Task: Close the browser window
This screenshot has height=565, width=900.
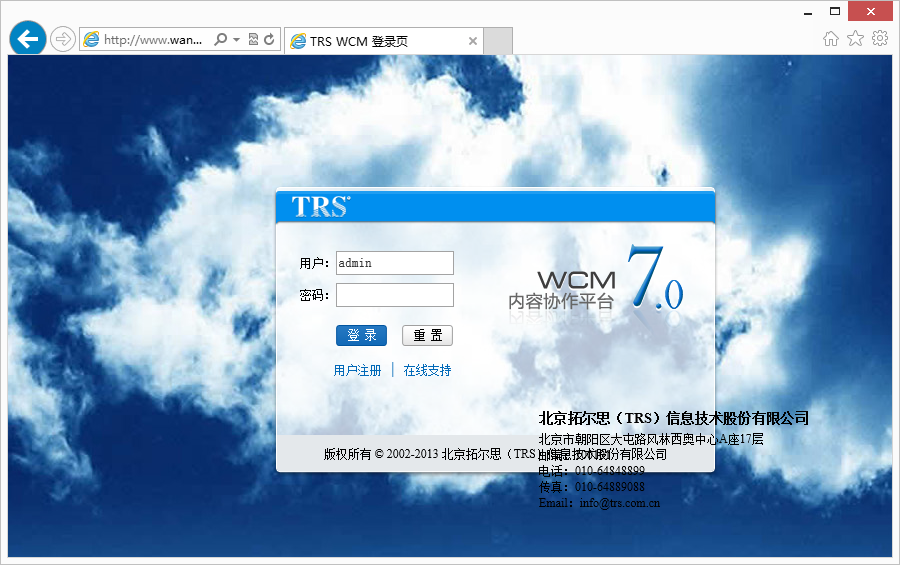Action: pos(871,11)
